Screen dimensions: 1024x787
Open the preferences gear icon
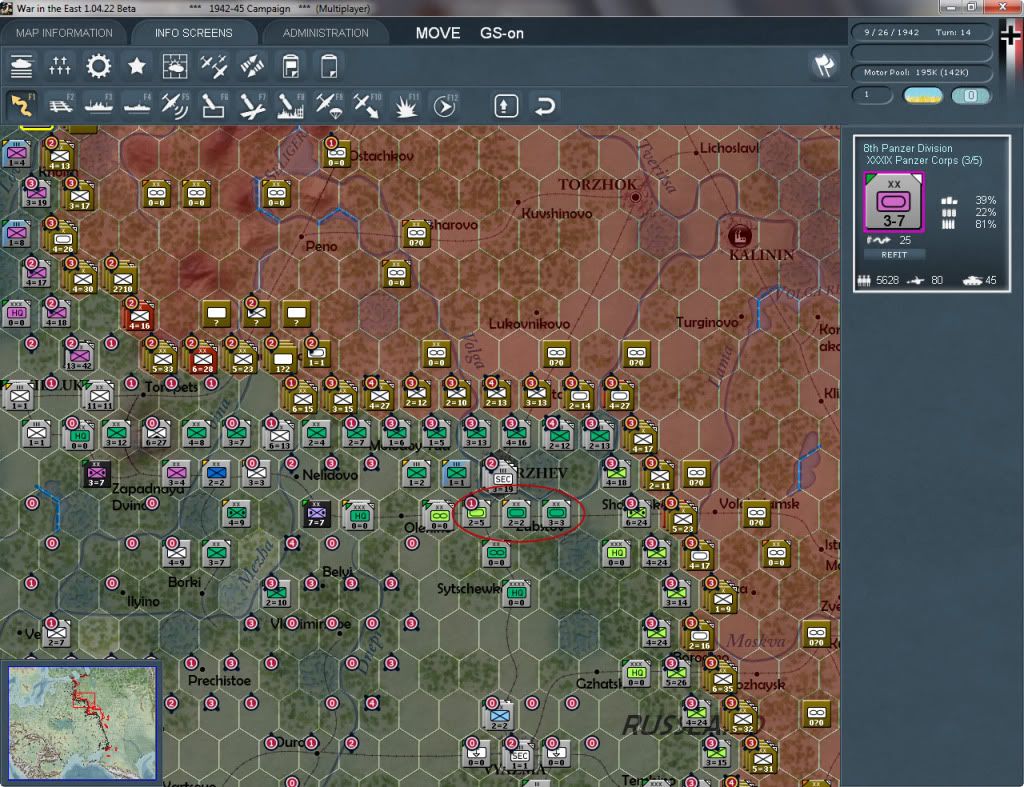(x=99, y=66)
